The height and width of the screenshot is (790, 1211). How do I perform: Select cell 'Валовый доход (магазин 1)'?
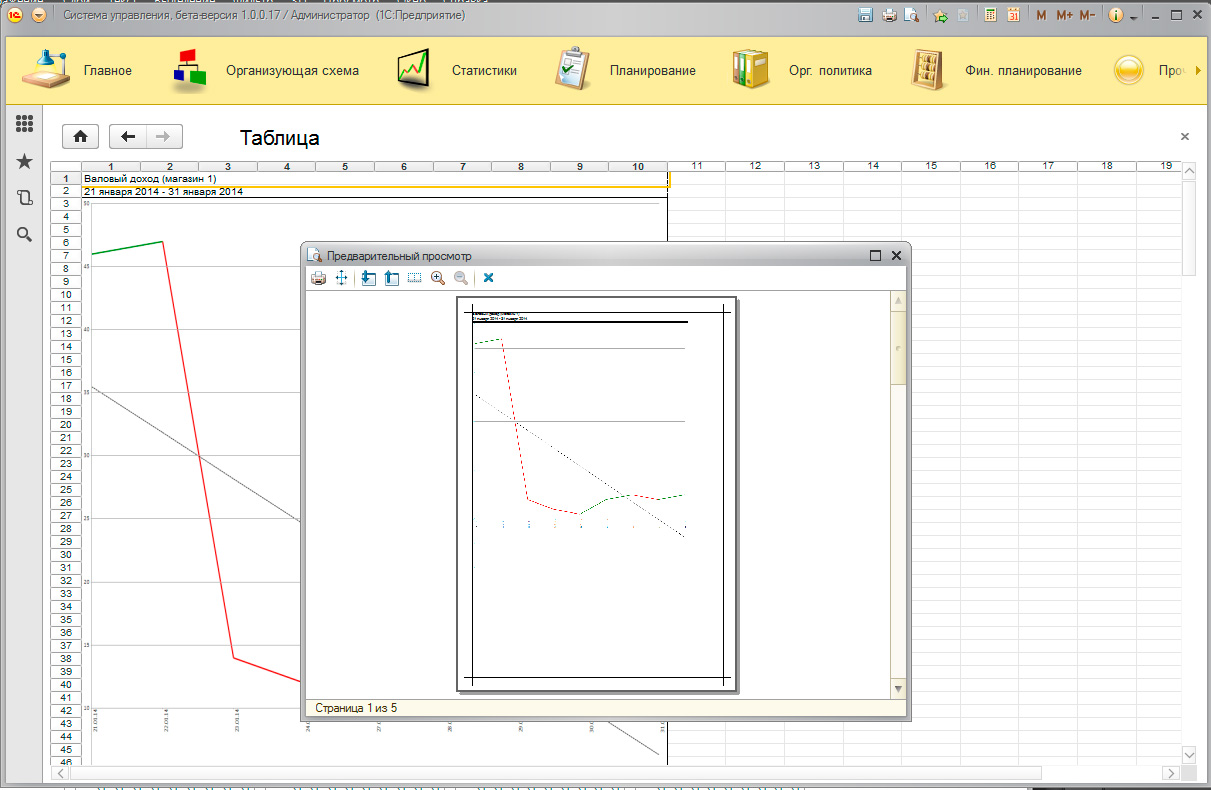[x=375, y=179]
